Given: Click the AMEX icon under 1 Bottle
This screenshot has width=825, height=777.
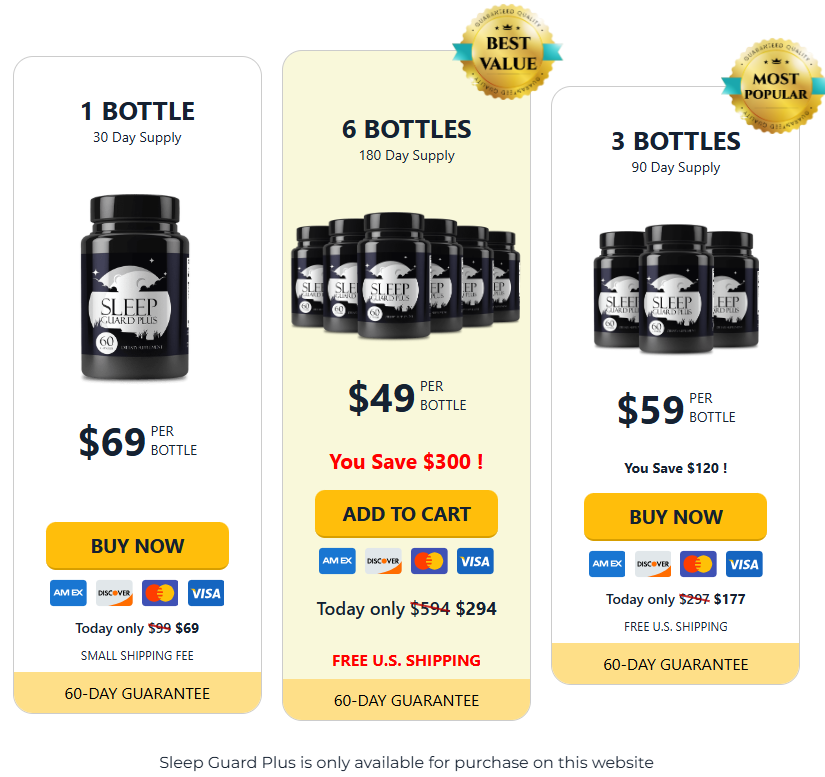Looking at the screenshot, I should tap(68, 593).
